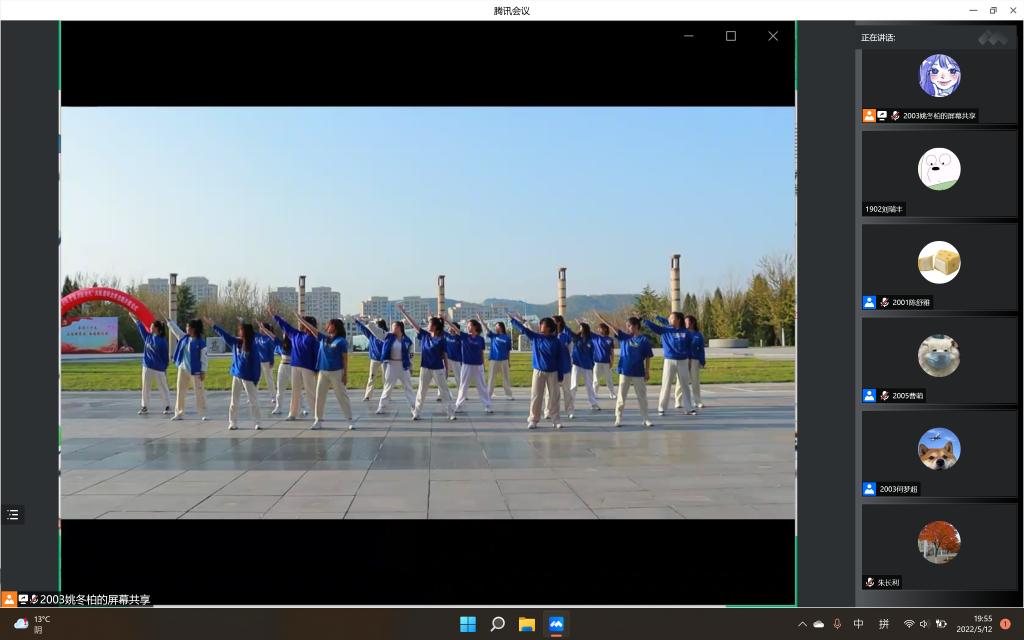The width and height of the screenshot is (1024, 640).
Task: Select the 1902刘瑞丰 participant tile
Action: tap(939, 174)
